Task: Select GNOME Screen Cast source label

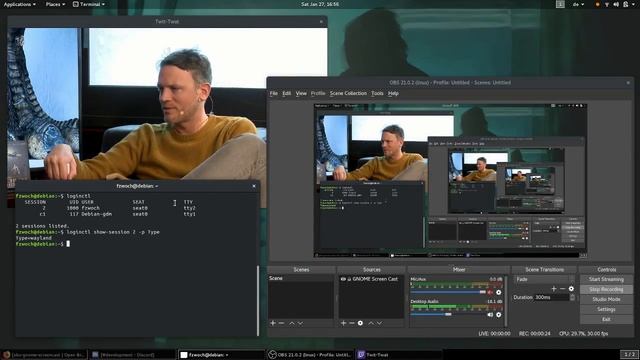Action: [375, 279]
